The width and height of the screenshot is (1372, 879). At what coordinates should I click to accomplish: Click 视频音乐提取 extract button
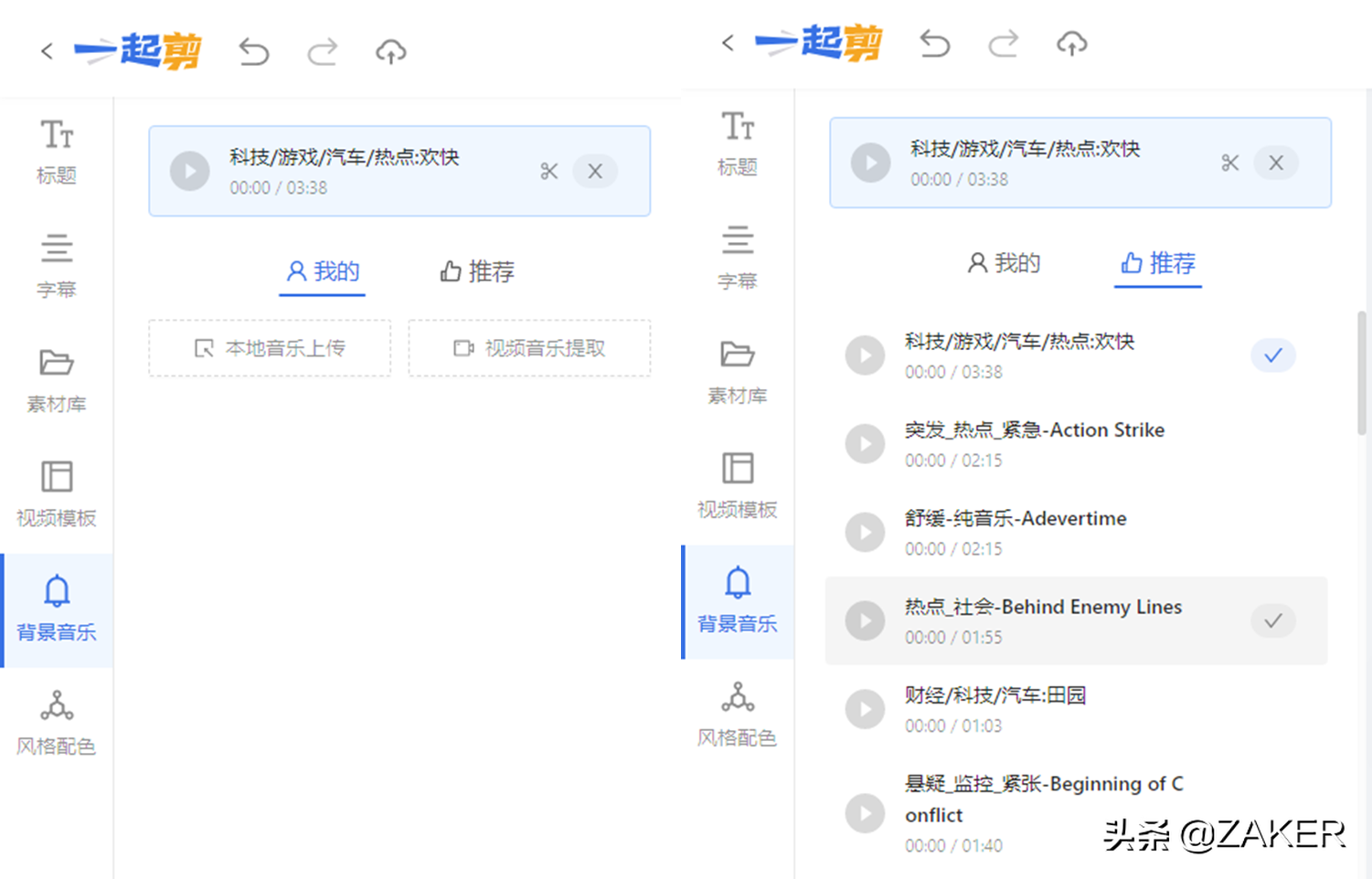coord(529,348)
